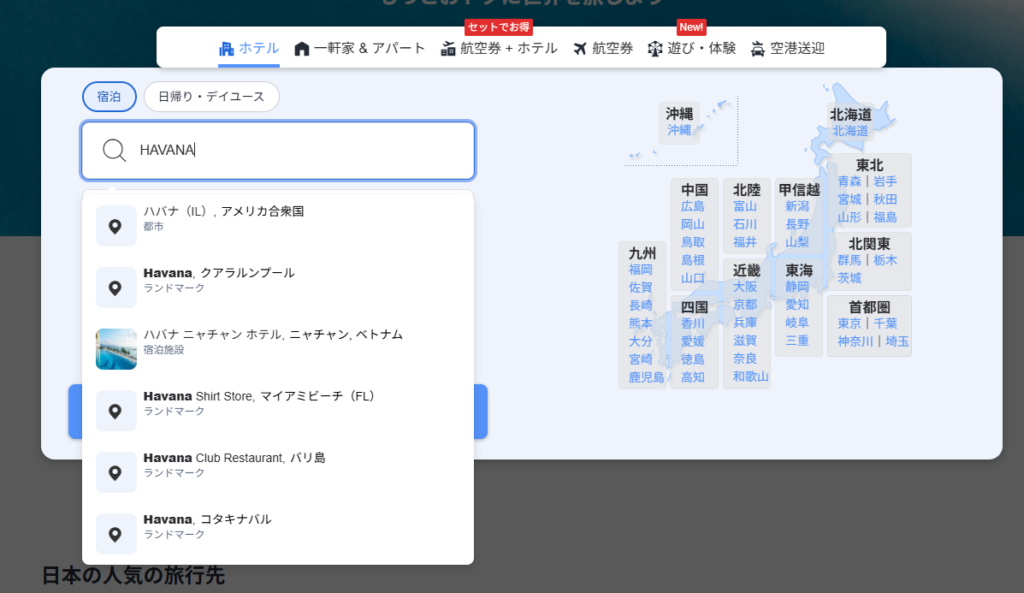Click the pin icon for Havana Club Restaurant
1024x593 pixels.
pyautogui.click(x=116, y=473)
